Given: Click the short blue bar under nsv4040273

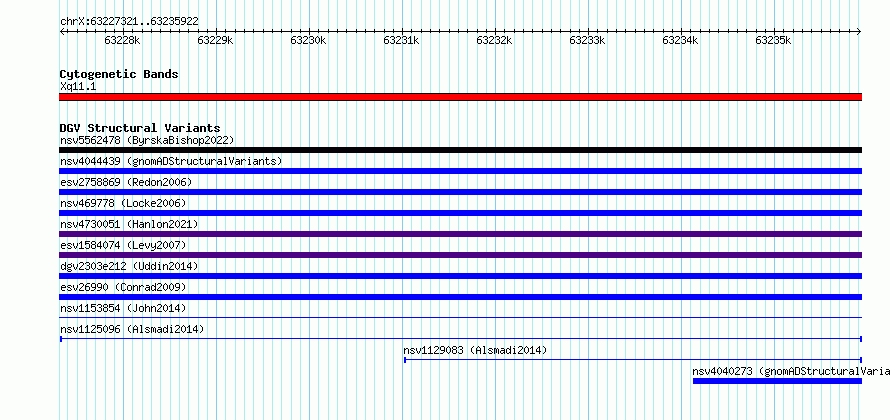Looking at the screenshot, I should [x=777, y=381].
